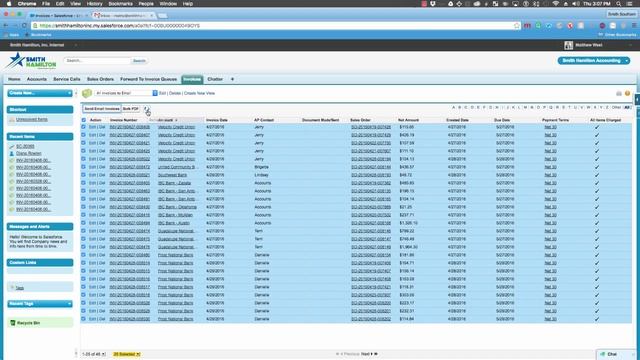The height and width of the screenshot is (360, 640).
Task: Go to the Next page link
Action: [x=365, y=354]
